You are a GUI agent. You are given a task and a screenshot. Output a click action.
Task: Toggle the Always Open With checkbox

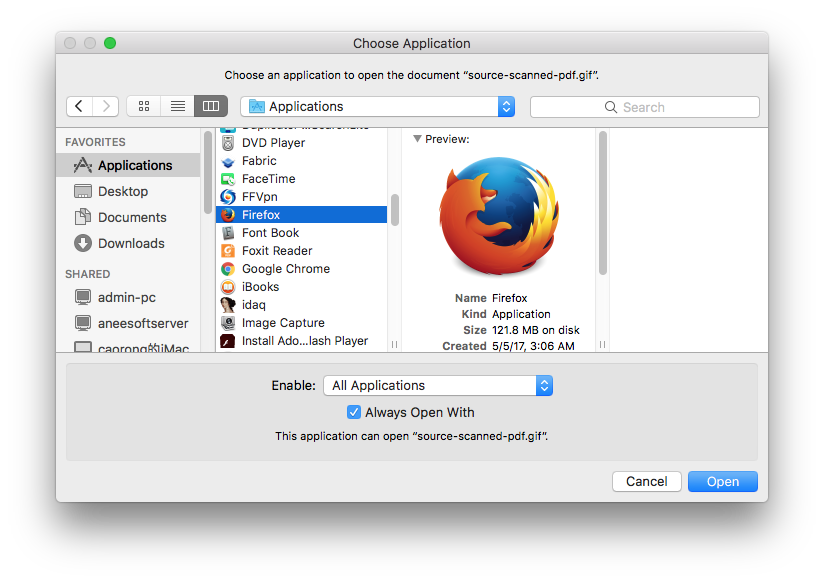[x=354, y=412]
